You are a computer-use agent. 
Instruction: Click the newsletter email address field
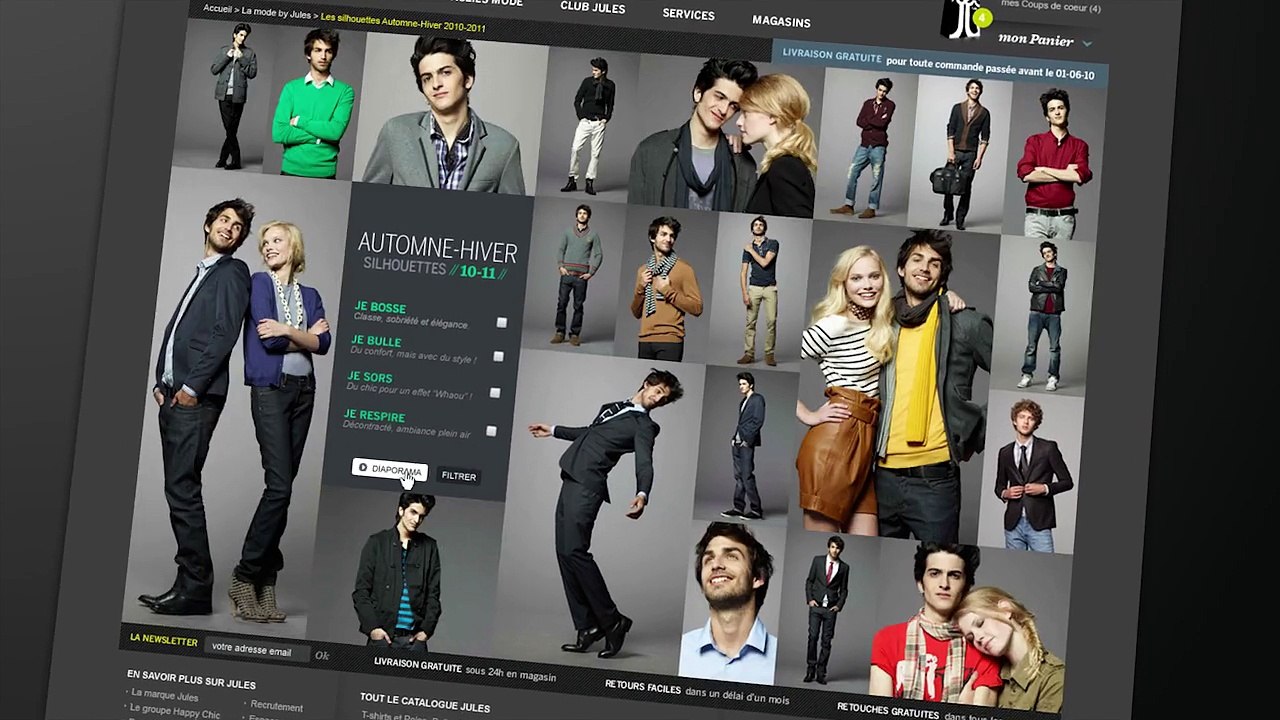click(x=256, y=649)
